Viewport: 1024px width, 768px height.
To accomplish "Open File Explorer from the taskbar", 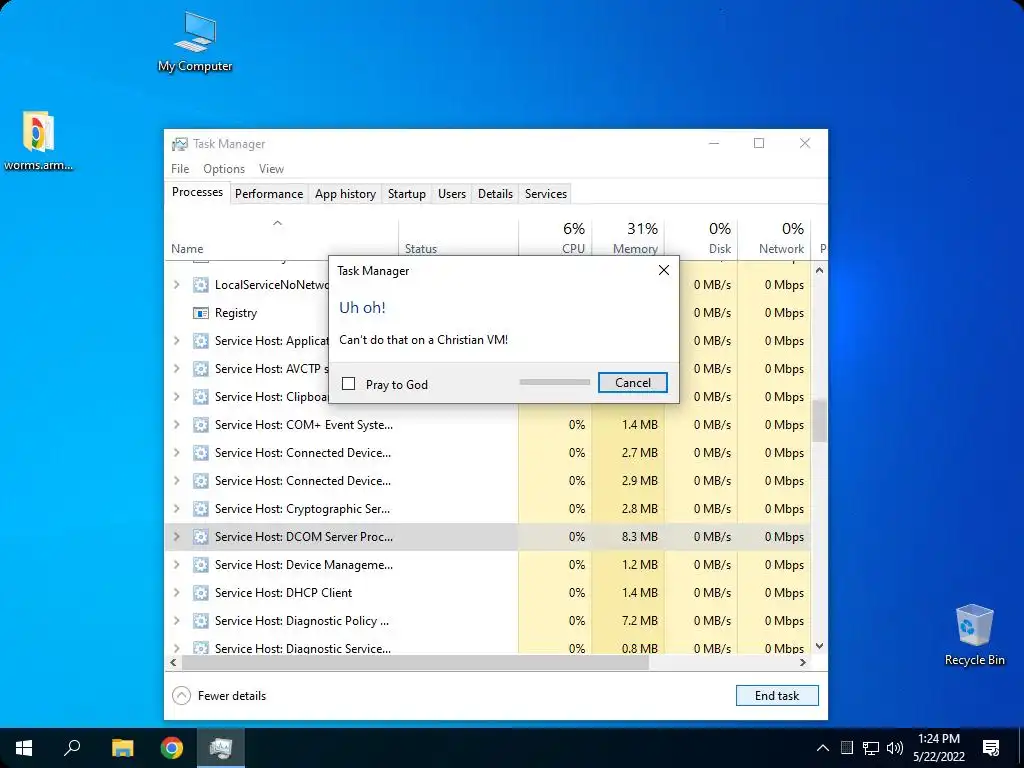I will (x=122, y=748).
